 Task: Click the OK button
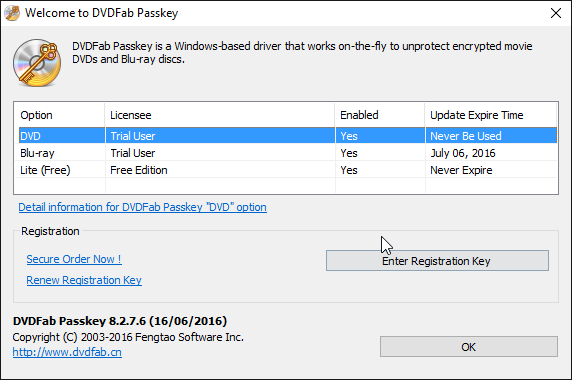pos(468,346)
